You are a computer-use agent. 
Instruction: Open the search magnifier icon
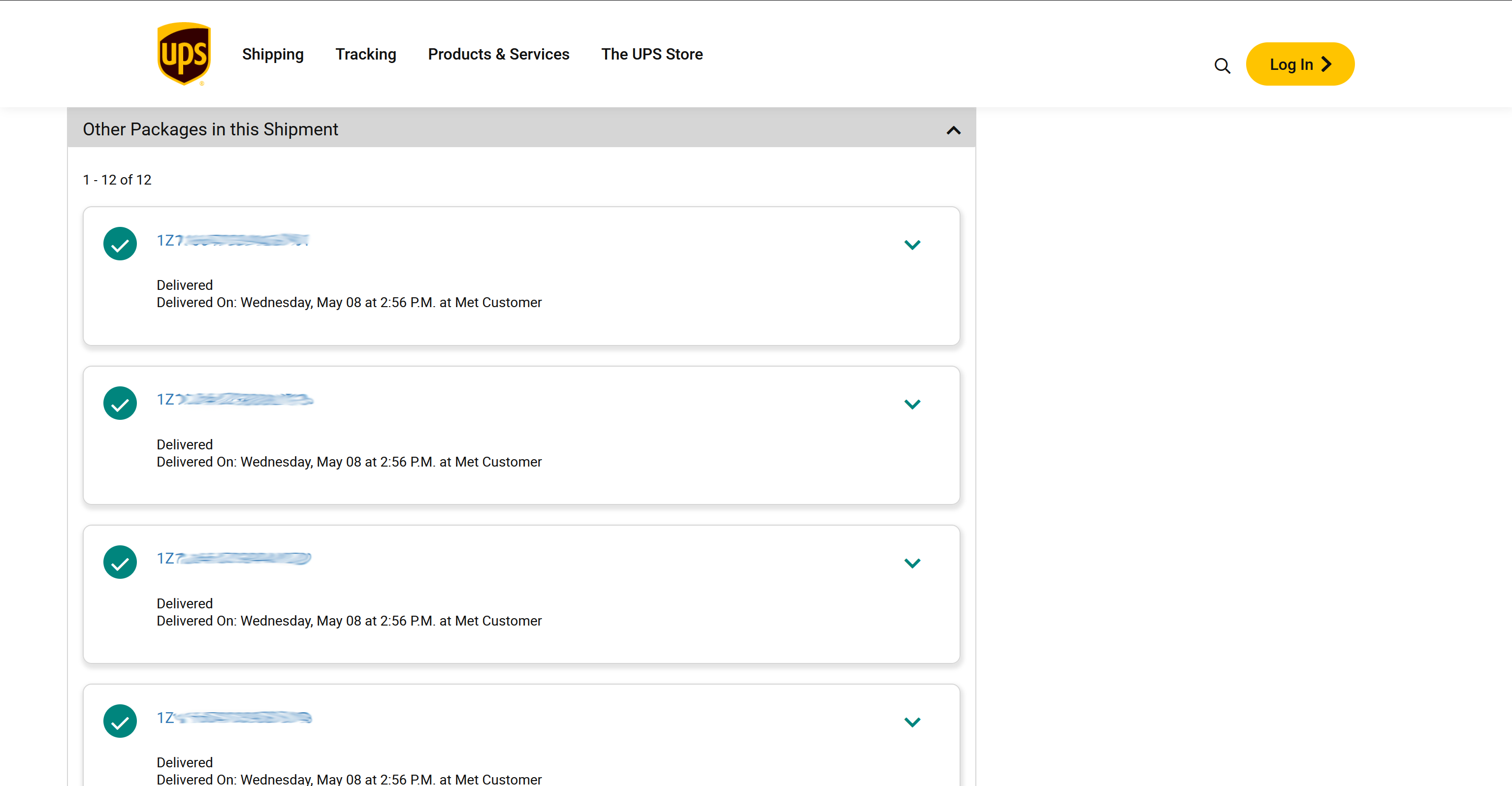click(1222, 65)
